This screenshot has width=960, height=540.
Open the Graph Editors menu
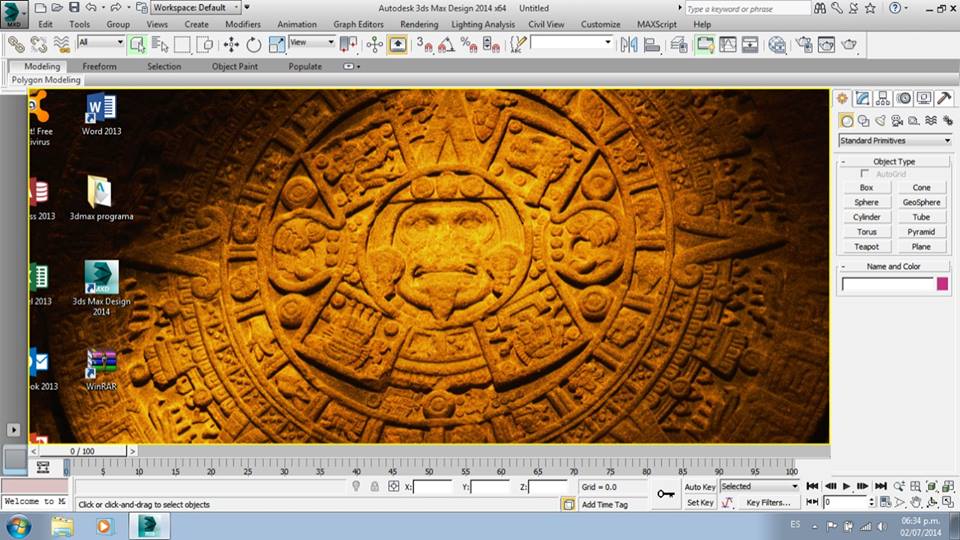(x=358, y=24)
